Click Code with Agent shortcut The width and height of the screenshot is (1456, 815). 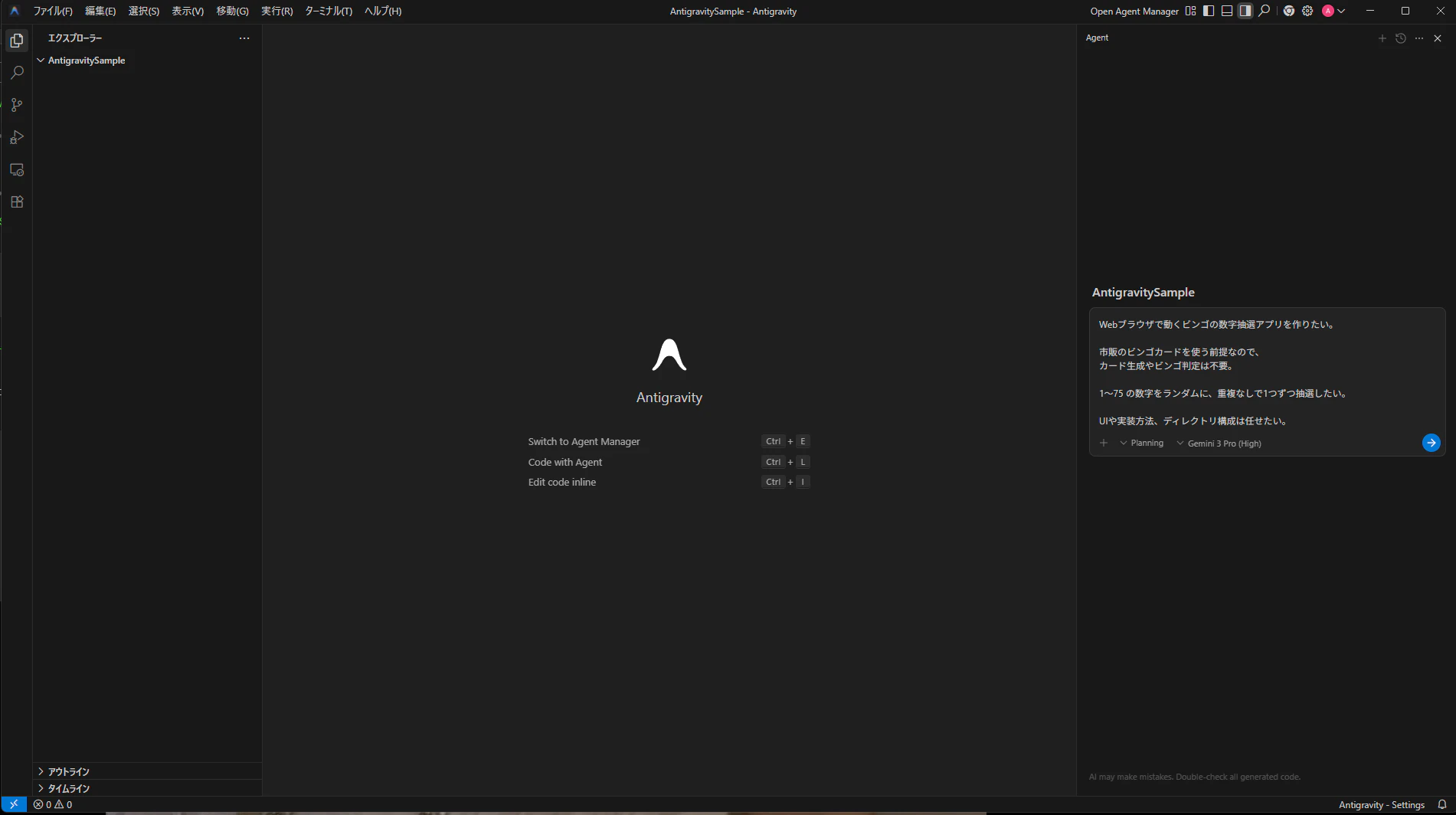coord(565,462)
